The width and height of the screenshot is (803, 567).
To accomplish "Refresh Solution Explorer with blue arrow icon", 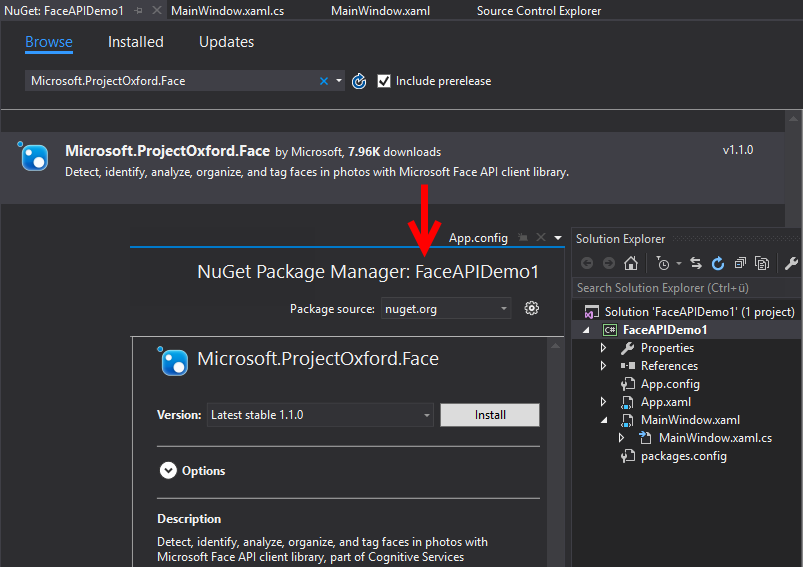I will (x=718, y=264).
